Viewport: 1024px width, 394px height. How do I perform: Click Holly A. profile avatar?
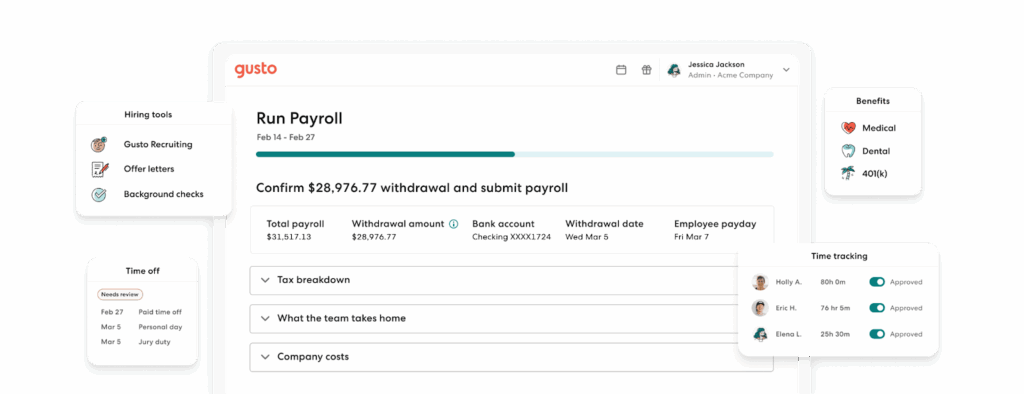pyautogui.click(x=760, y=282)
